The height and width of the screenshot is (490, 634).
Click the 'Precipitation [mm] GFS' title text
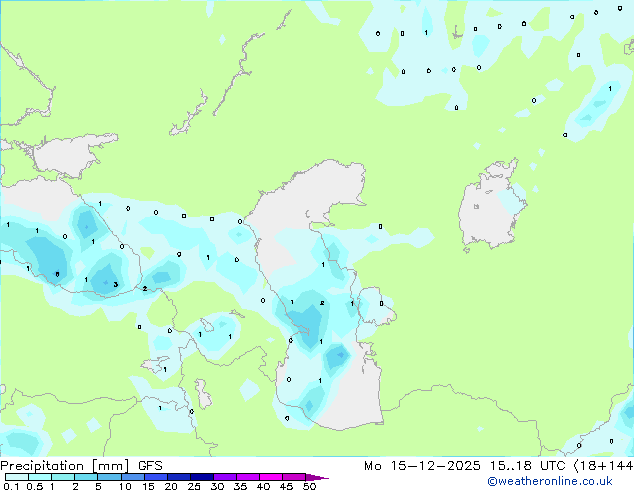(x=81, y=466)
